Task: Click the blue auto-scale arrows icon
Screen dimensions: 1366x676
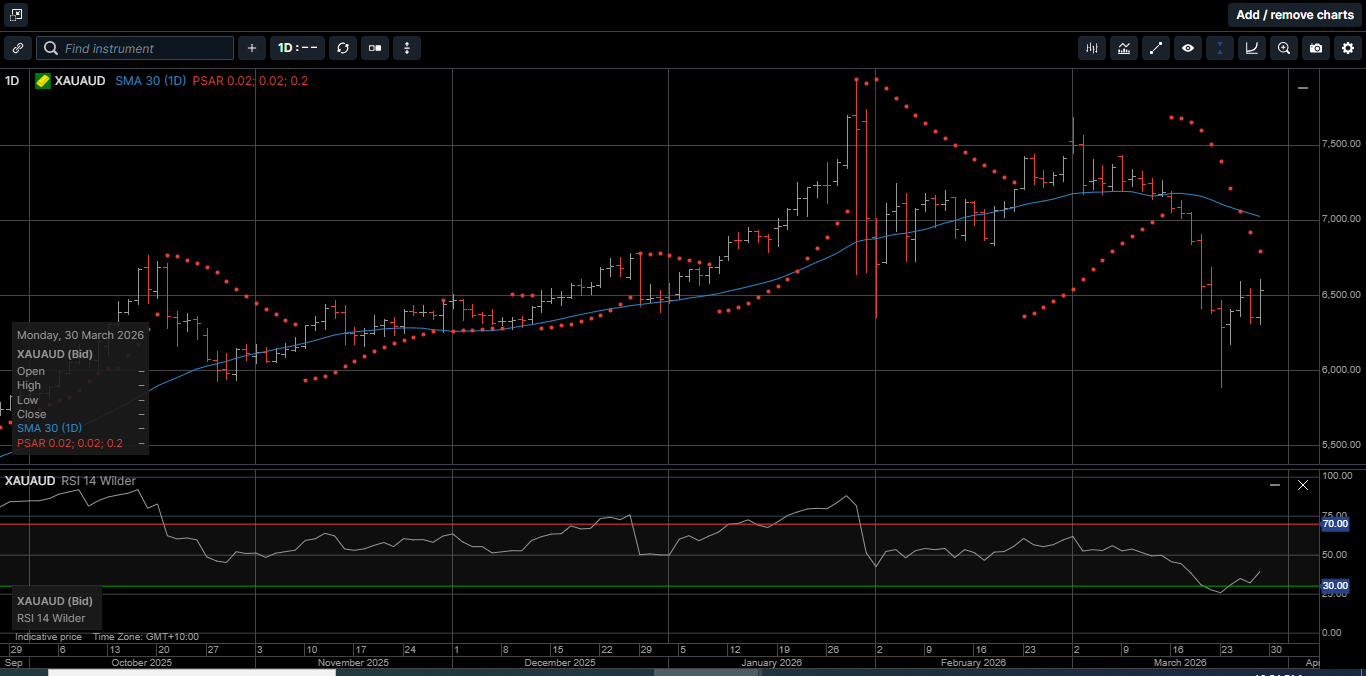Action: click(x=1220, y=47)
